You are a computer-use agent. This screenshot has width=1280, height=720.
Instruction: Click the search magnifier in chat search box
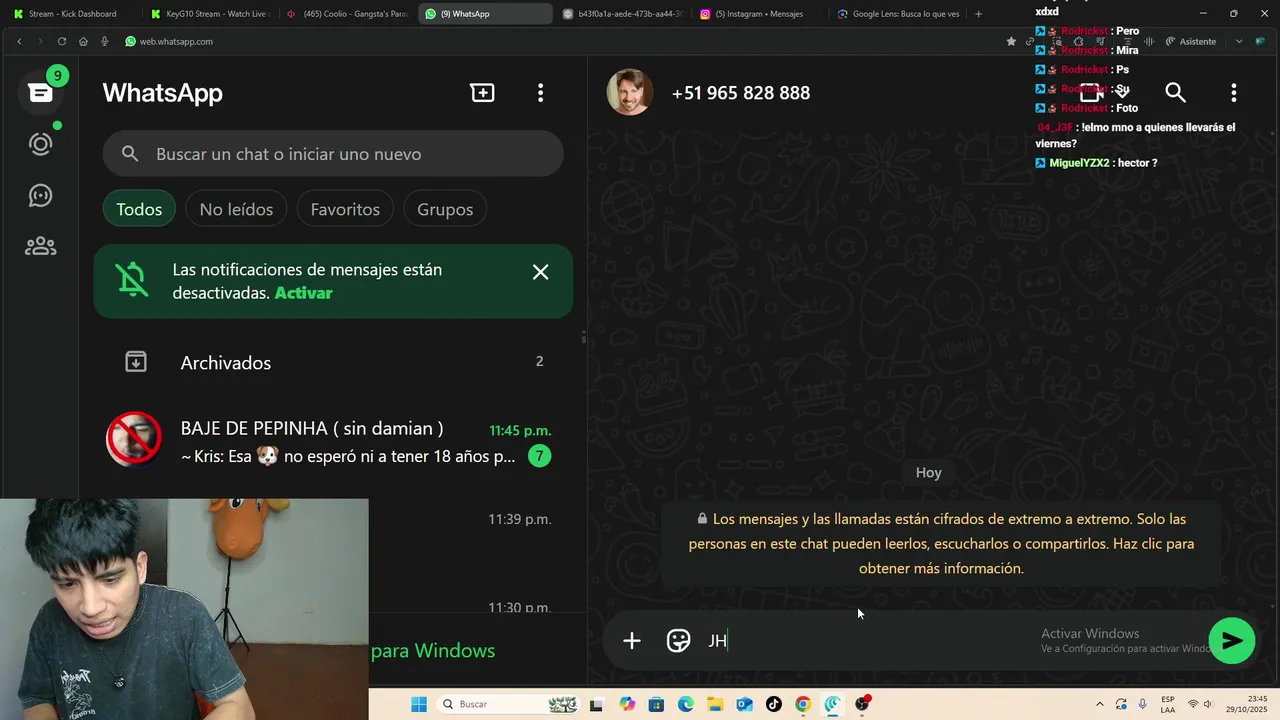click(130, 154)
